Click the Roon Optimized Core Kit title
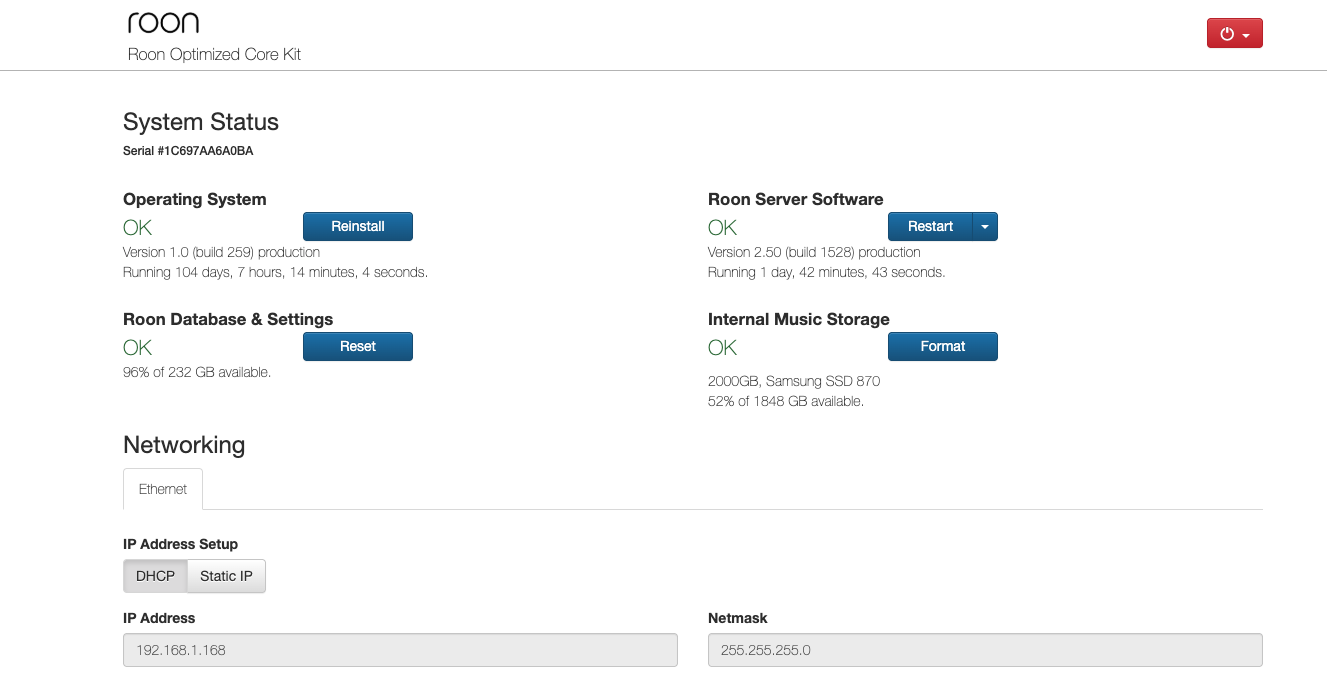1327x681 pixels. coord(214,54)
